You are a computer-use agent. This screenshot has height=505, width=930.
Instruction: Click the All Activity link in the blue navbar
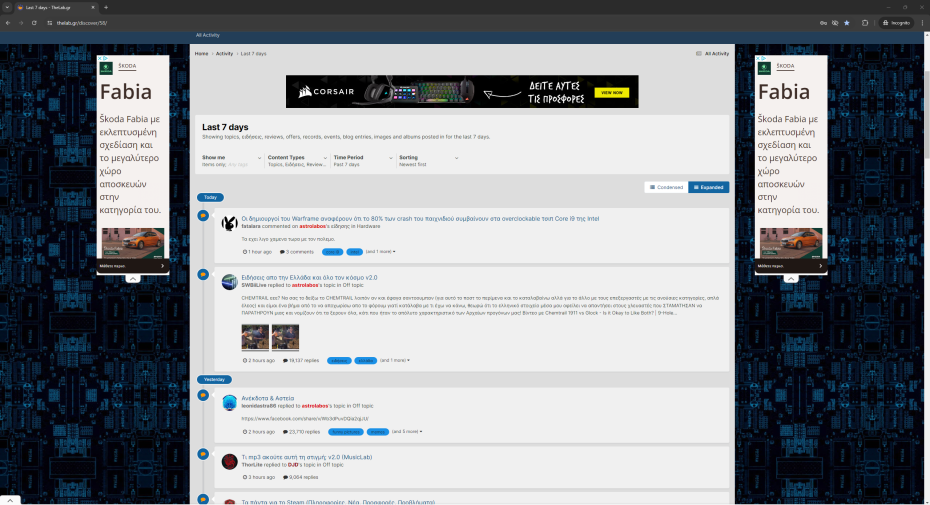[x=208, y=35]
